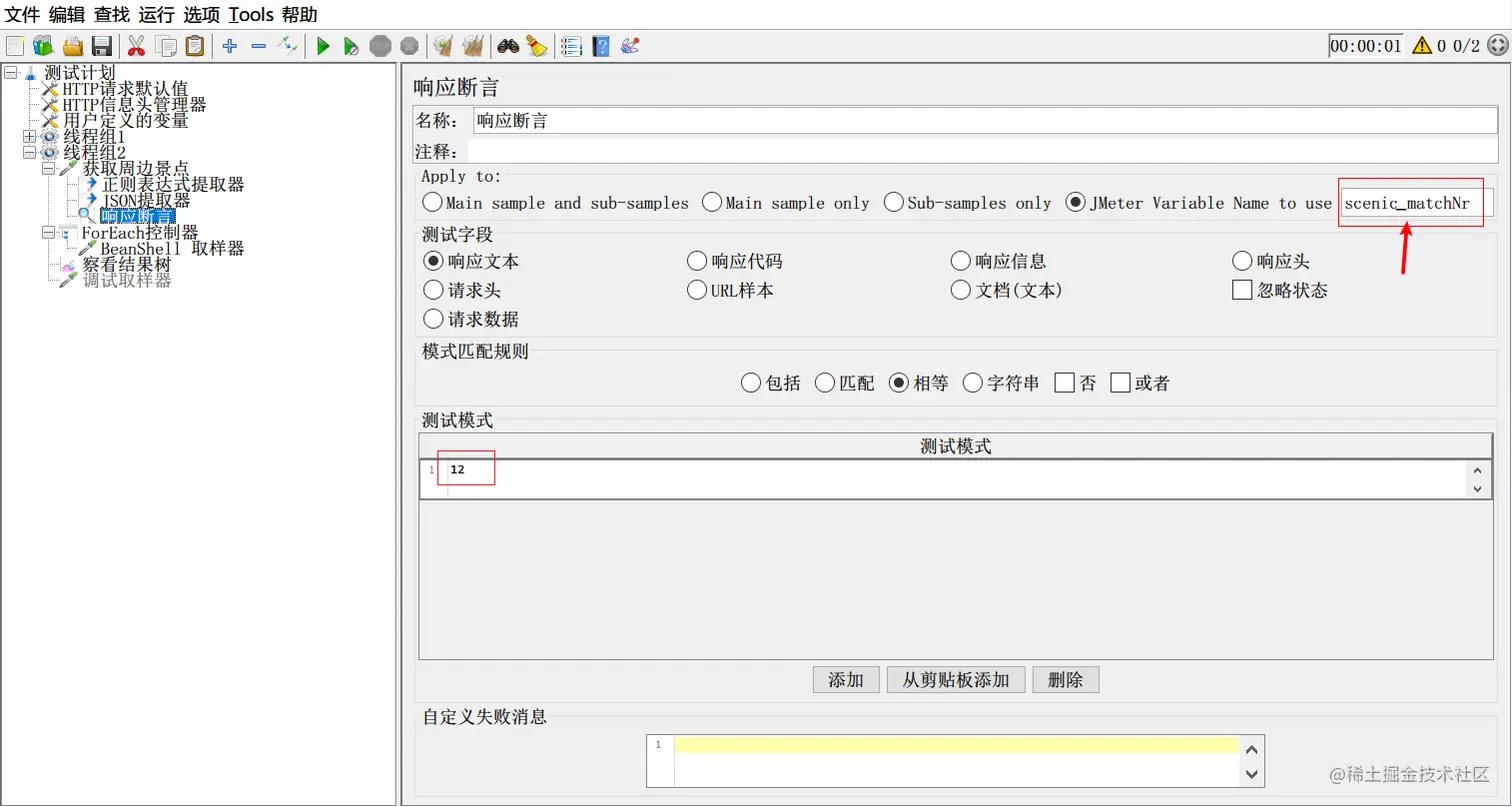Start the test with the green play icon
This screenshot has width=1512, height=807.
pos(322,45)
